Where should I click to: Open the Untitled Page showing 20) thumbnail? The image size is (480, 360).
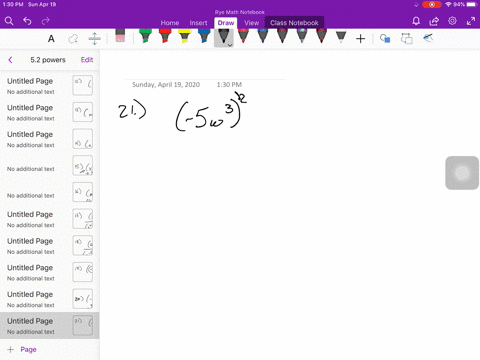[x=50, y=299]
